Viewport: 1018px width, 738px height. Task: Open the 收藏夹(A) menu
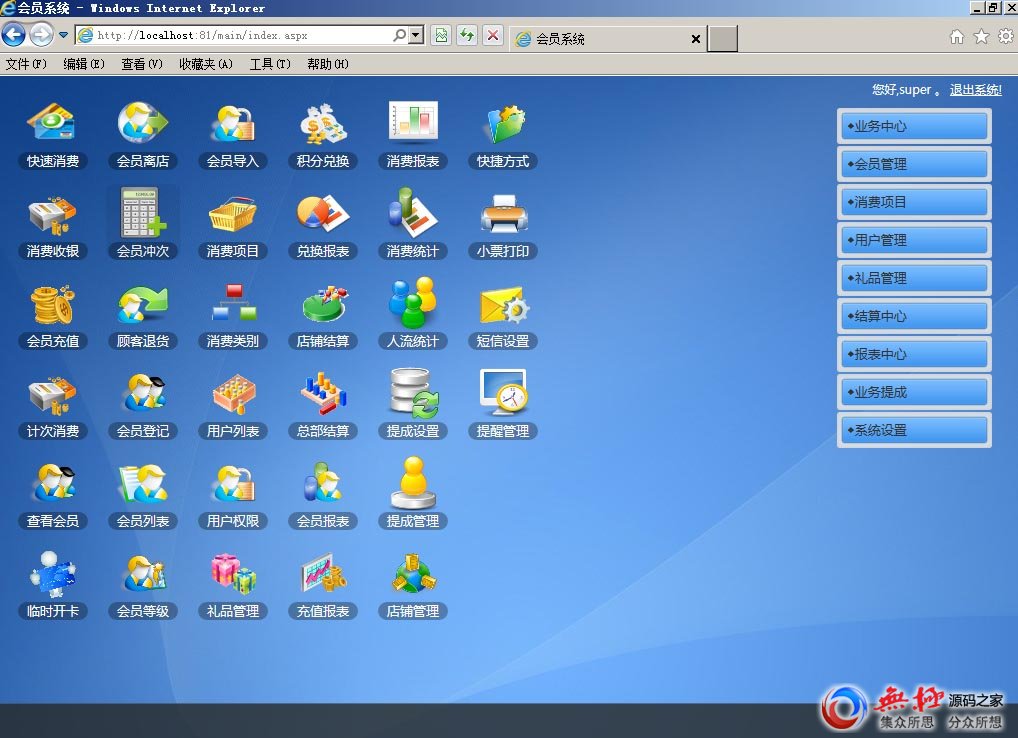tap(206, 64)
